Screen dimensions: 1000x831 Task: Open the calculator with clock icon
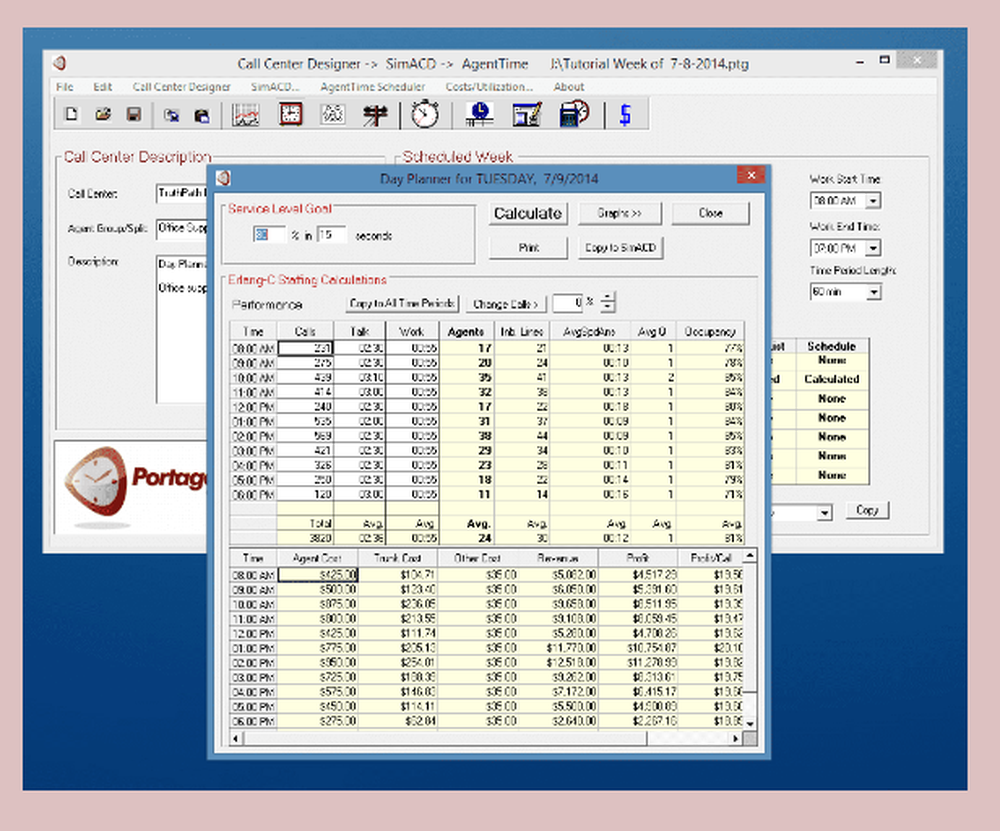tap(575, 114)
